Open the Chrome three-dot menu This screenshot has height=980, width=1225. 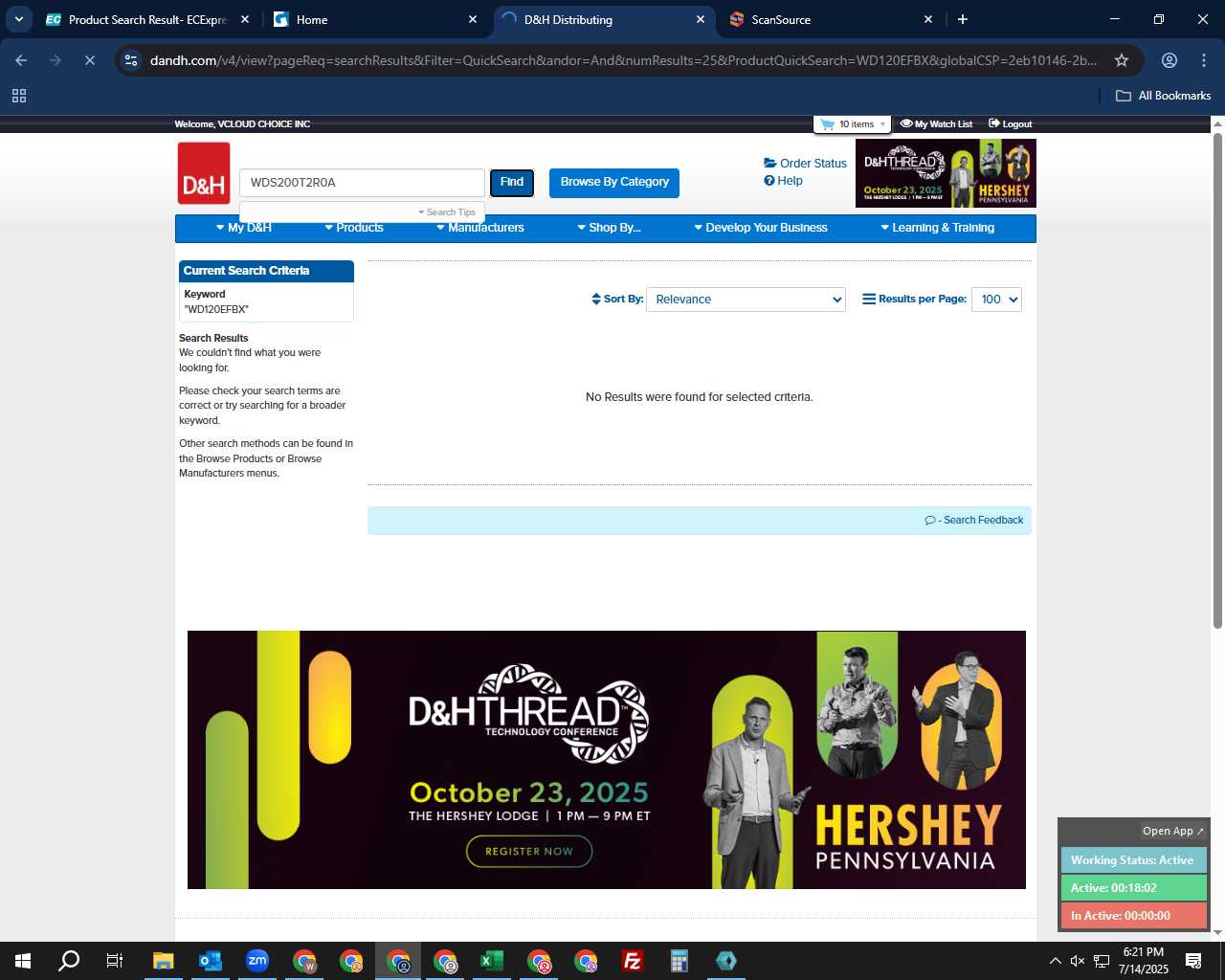point(1204,60)
